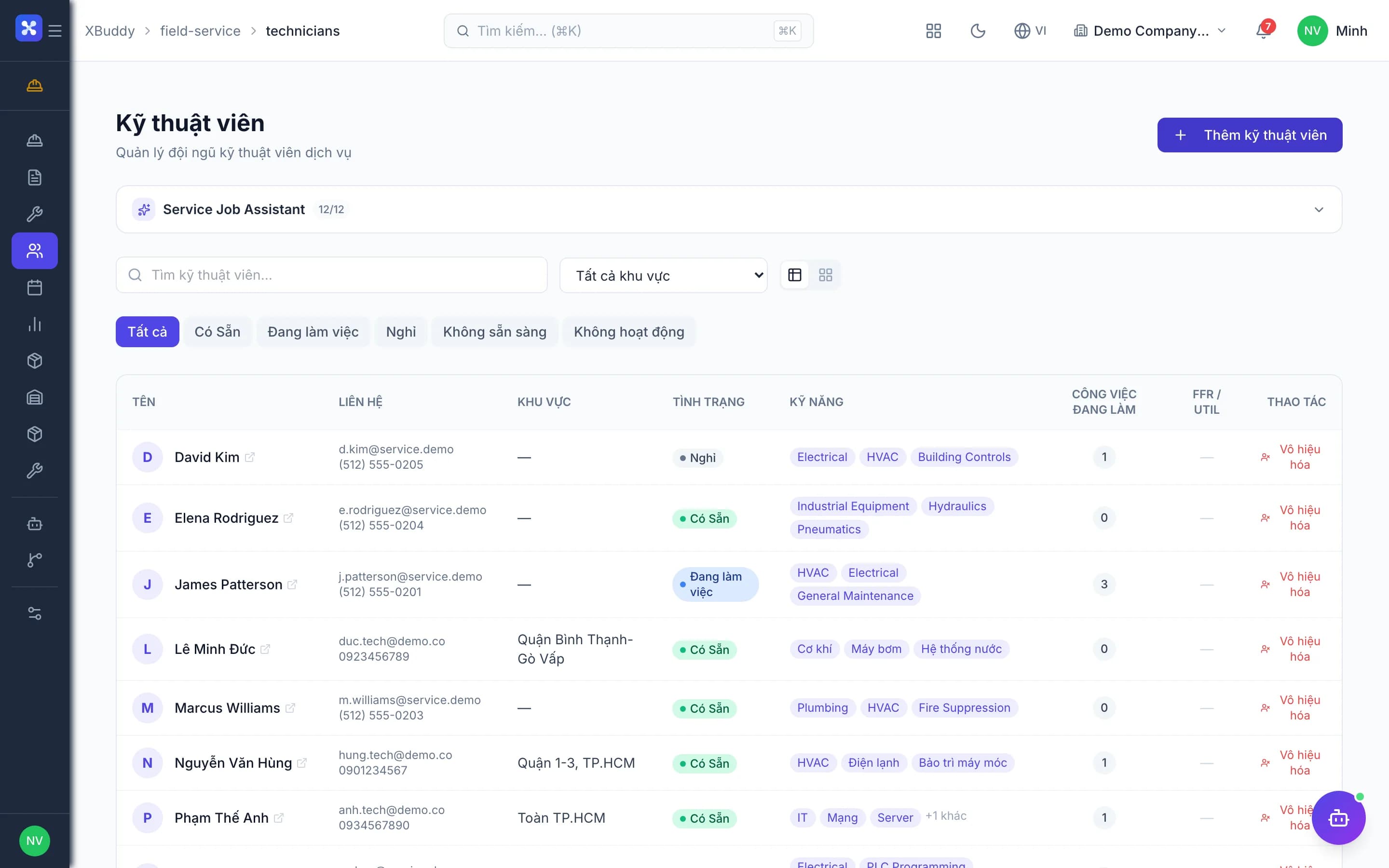Open David Kim external link icon
This screenshot has width=1389, height=868.
pyautogui.click(x=250, y=458)
